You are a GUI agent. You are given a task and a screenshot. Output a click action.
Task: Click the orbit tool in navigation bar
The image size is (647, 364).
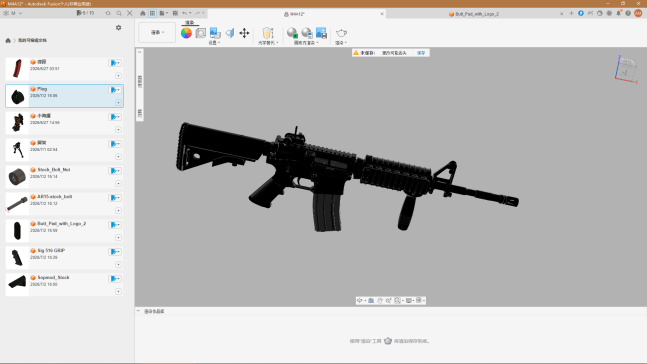coord(360,300)
